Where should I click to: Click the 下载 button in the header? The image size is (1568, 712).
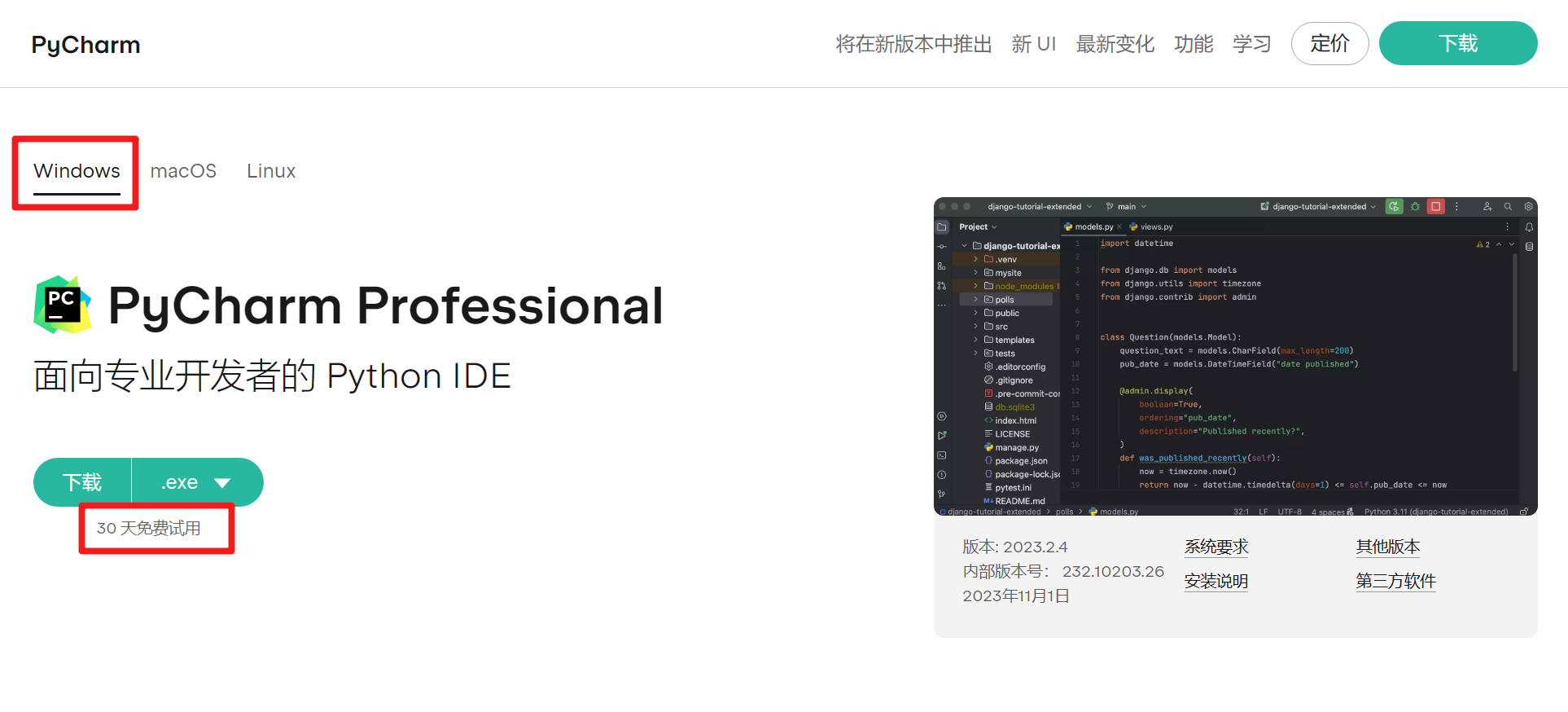(x=1458, y=43)
